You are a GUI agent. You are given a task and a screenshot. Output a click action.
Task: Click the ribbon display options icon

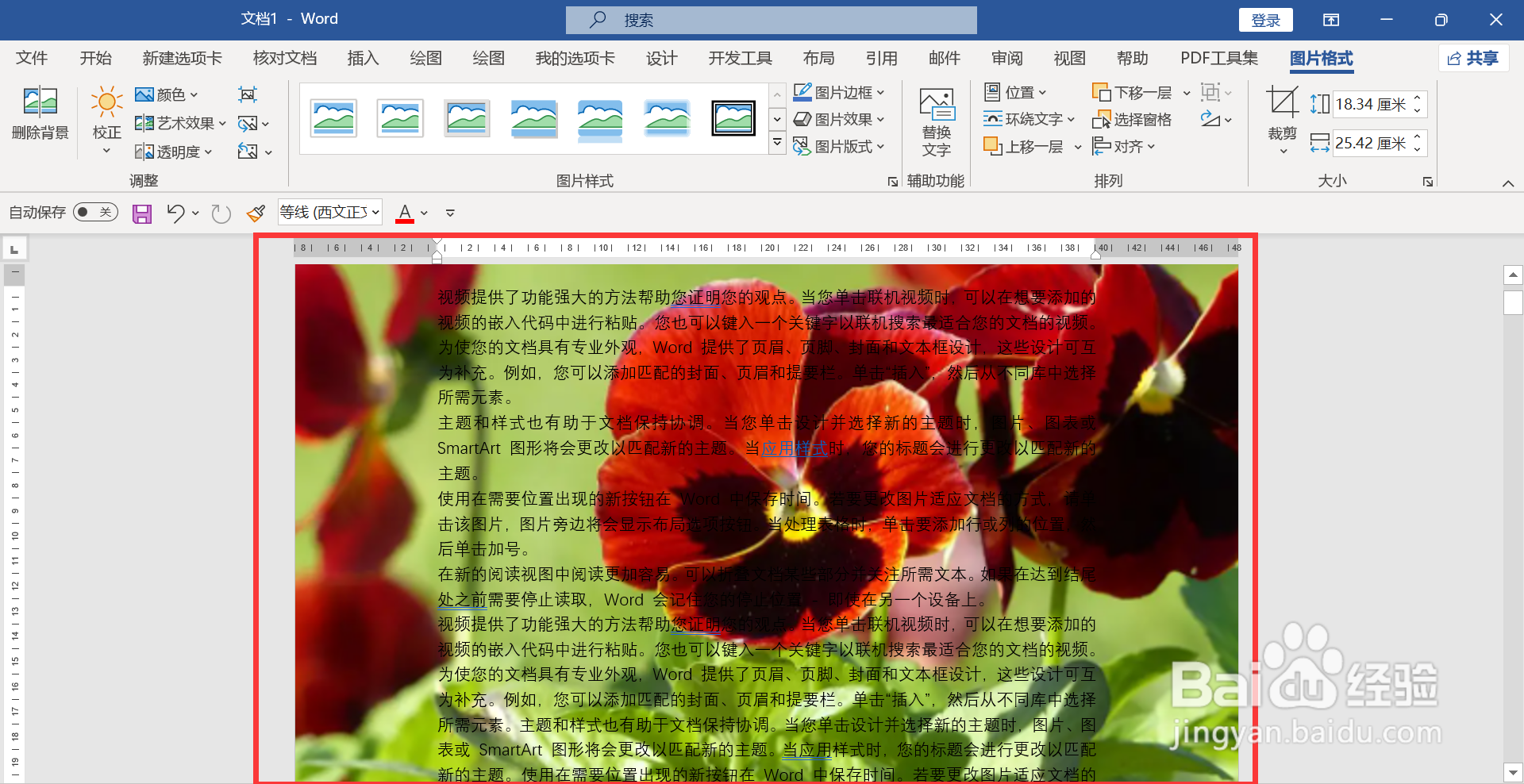click(x=1331, y=20)
